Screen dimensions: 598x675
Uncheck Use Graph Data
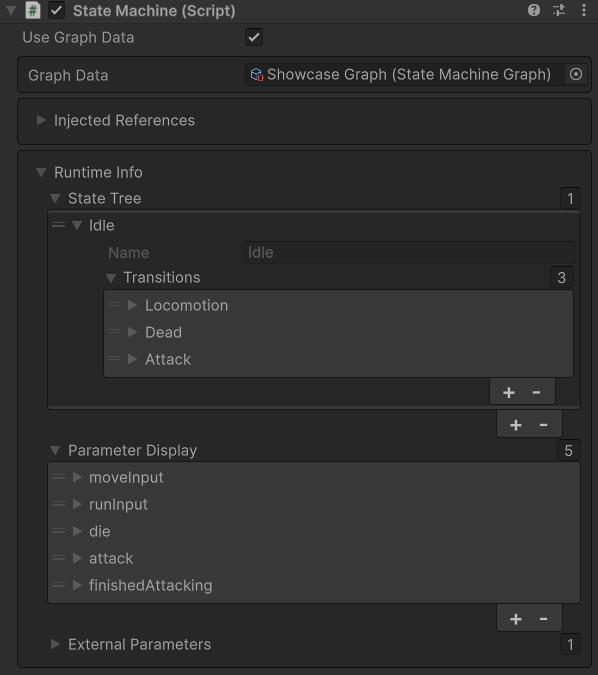[x=254, y=37]
